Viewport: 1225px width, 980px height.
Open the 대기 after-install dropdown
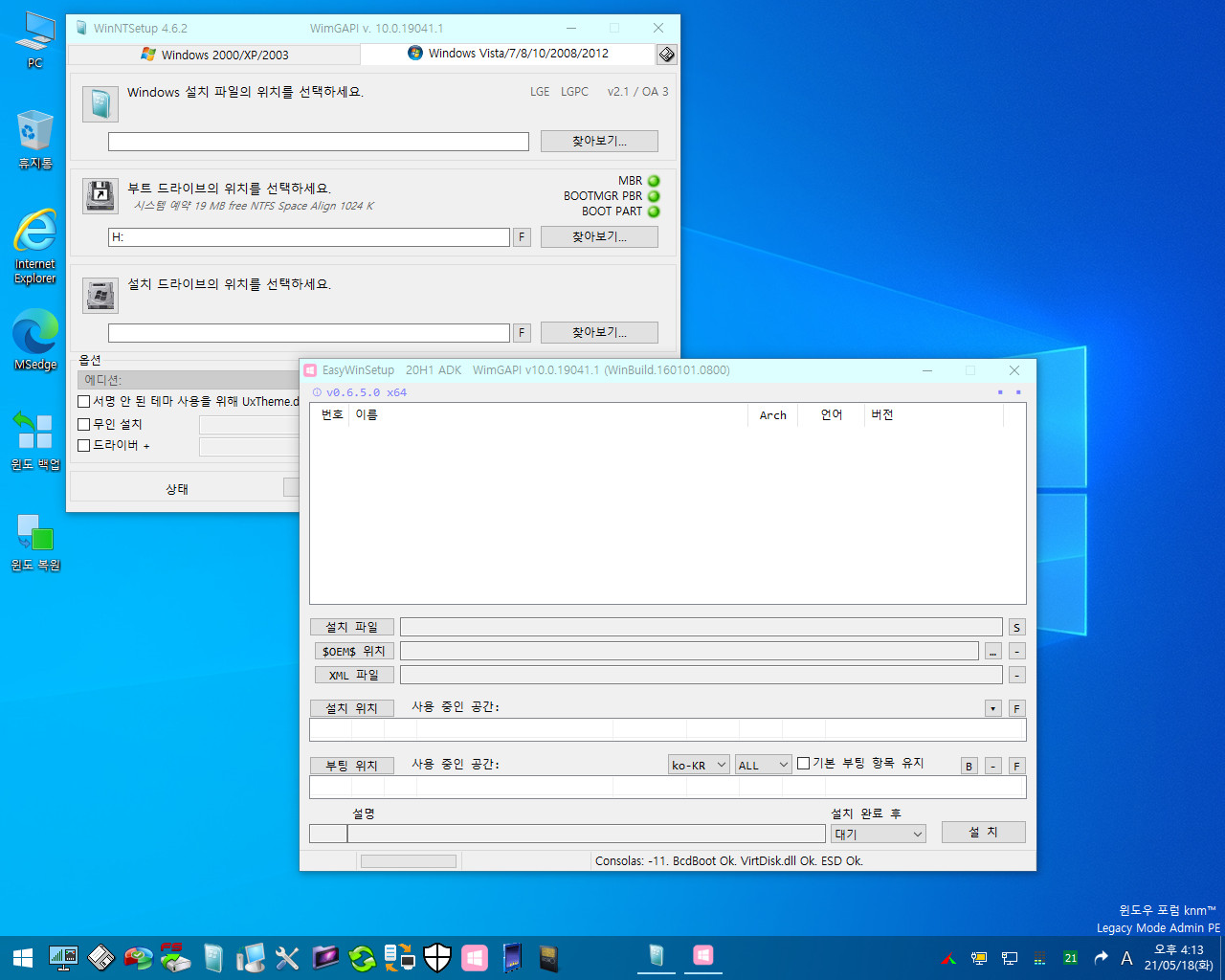point(879,834)
